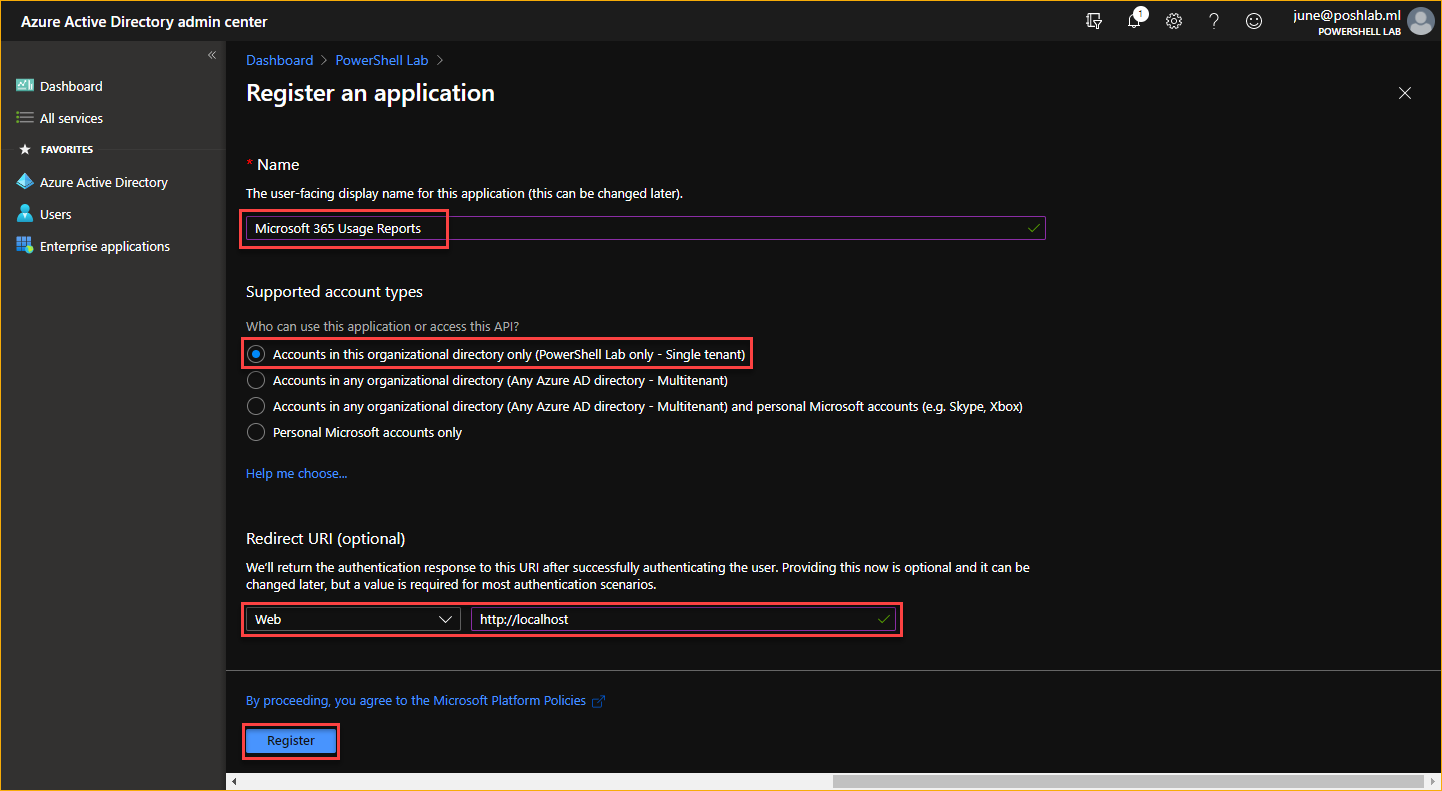This screenshot has height=791, width=1442.
Task: Open the notifications bell
Action: point(1134,21)
